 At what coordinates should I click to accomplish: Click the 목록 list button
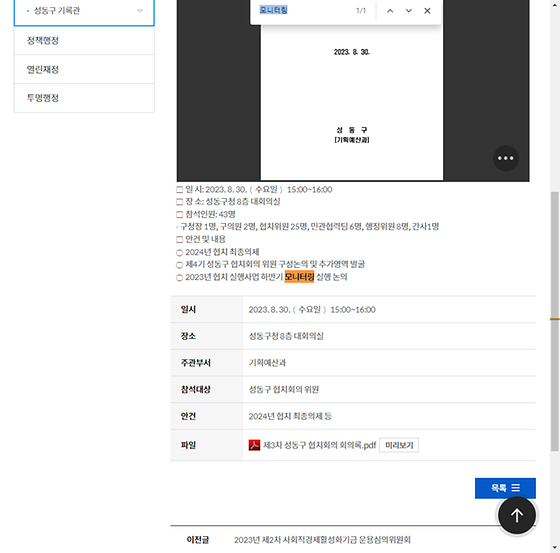(x=505, y=488)
